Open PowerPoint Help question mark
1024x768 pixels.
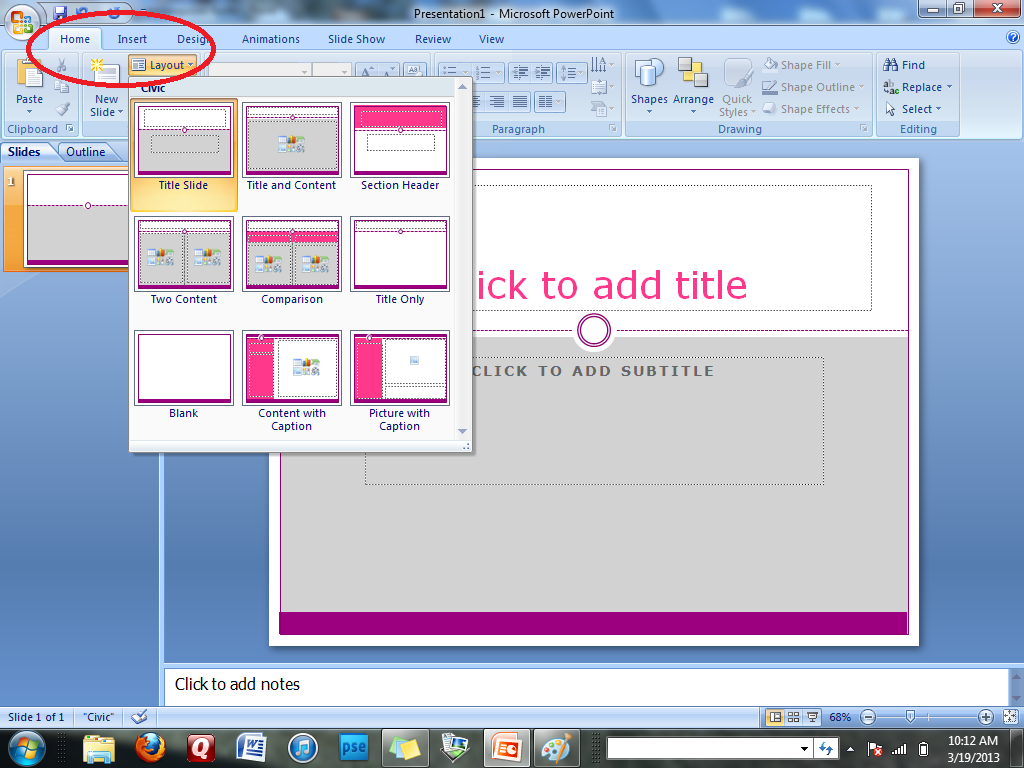[1013, 38]
